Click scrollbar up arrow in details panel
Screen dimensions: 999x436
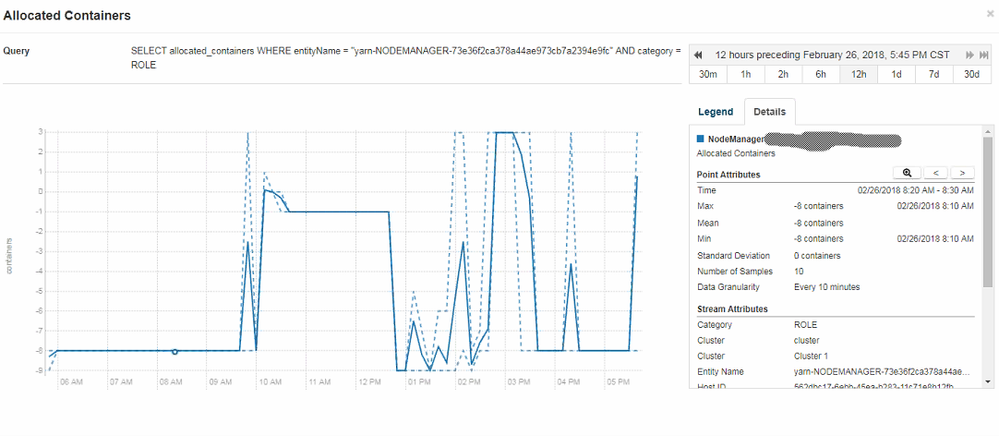pos(988,130)
